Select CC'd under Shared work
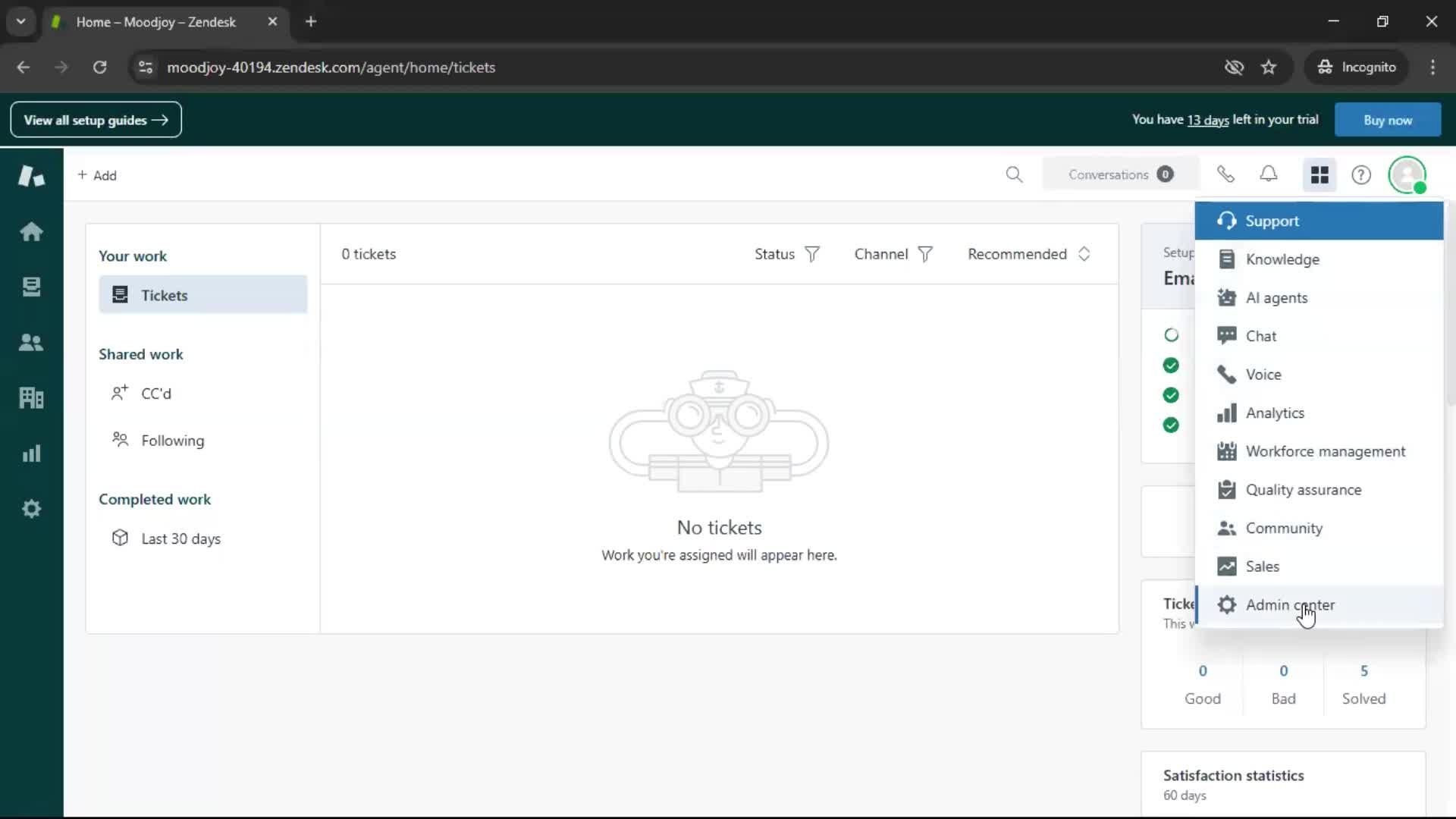This screenshot has height=819, width=1456. 202,394
